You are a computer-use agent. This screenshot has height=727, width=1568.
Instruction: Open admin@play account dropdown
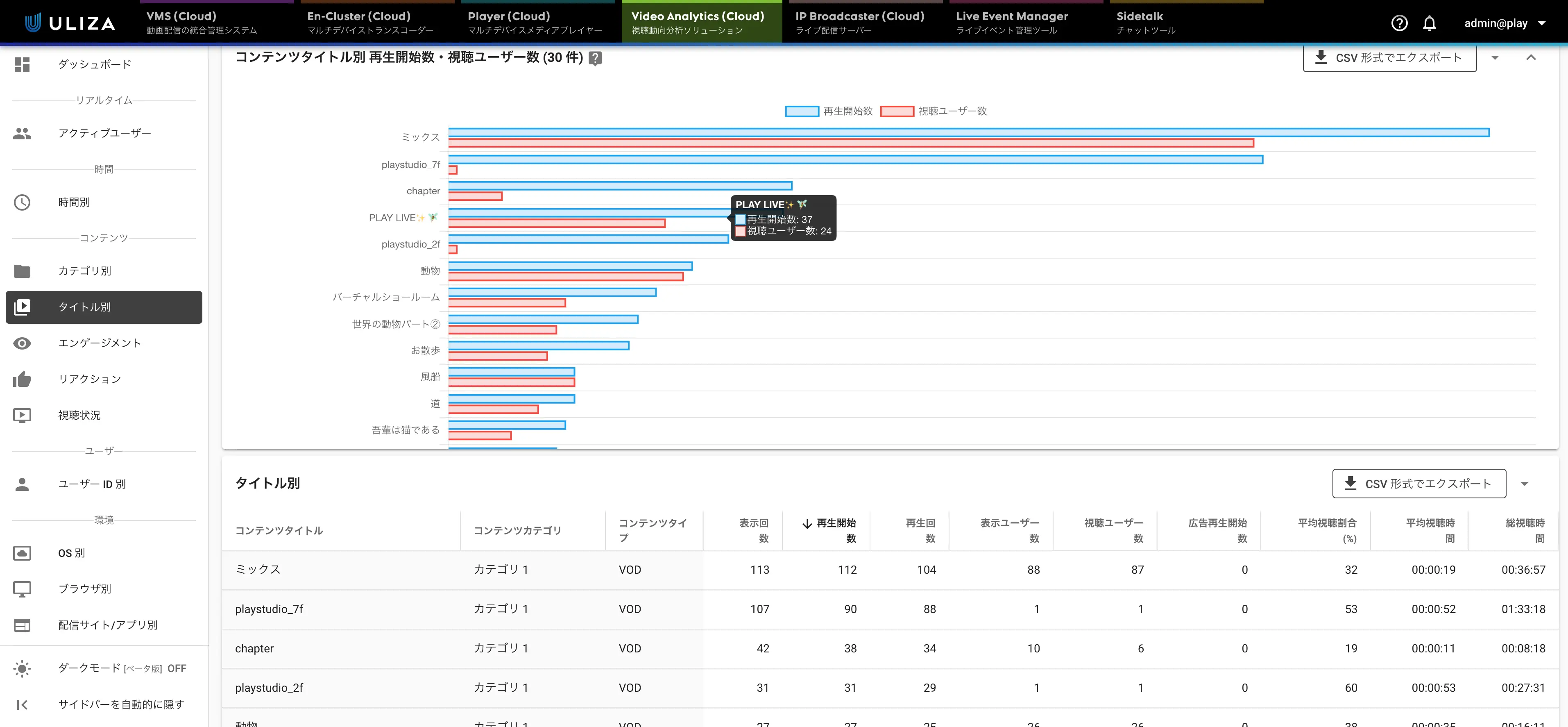(x=1505, y=23)
